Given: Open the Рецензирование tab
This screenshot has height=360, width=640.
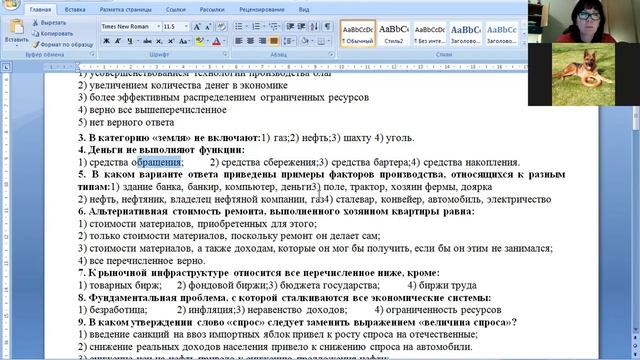Looking at the screenshot, I should 262,9.
